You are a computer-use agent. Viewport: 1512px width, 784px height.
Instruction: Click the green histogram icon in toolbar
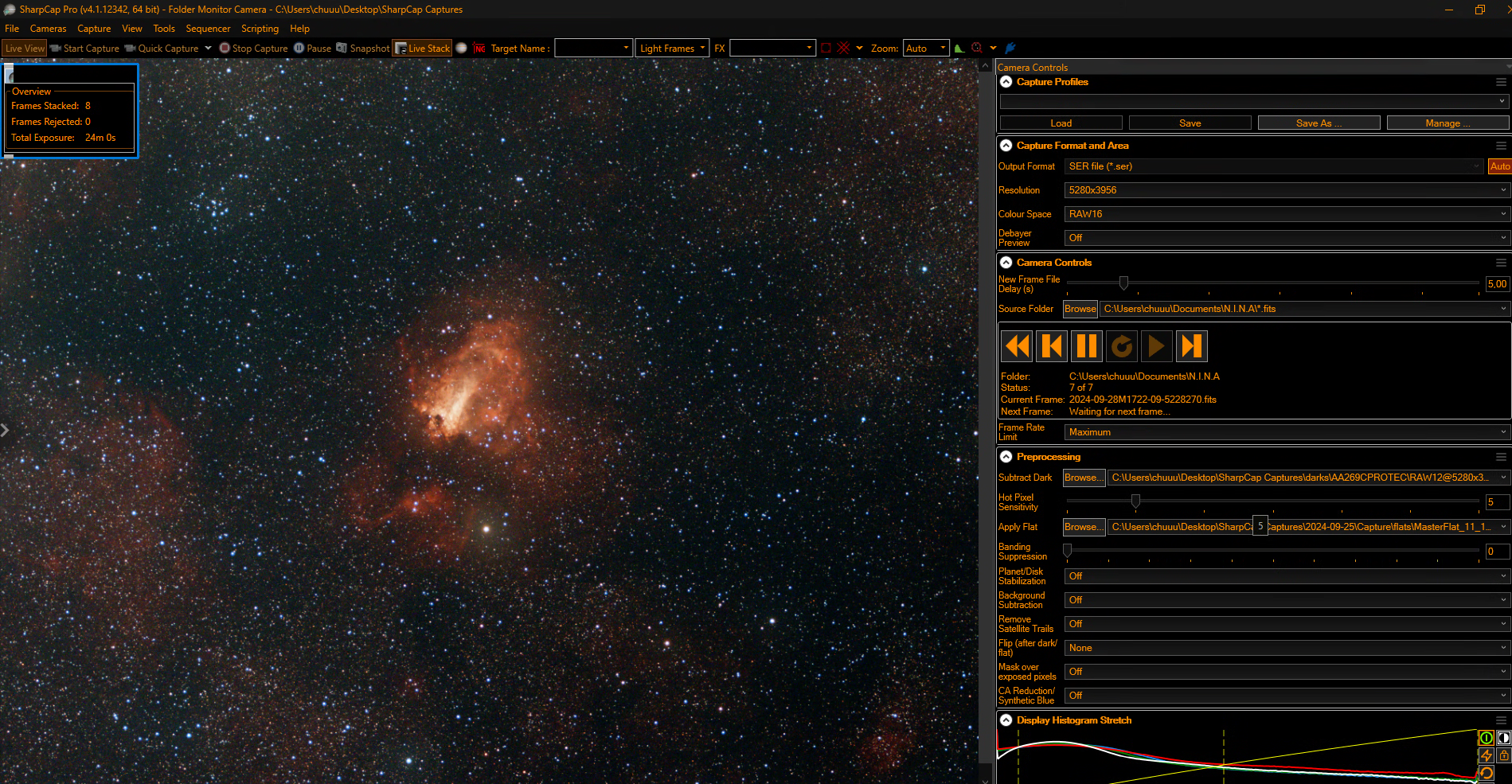(959, 49)
